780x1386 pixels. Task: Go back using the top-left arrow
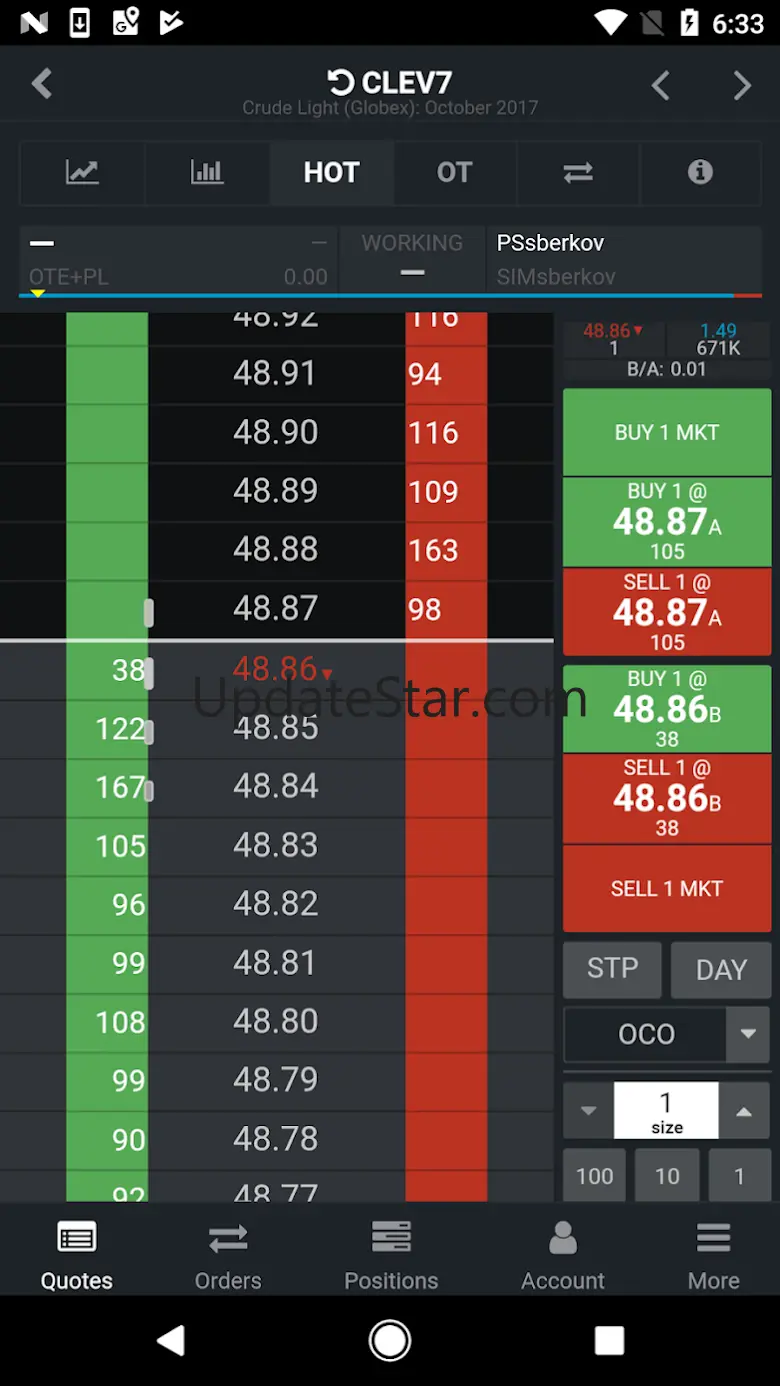click(x=42, y=84)
